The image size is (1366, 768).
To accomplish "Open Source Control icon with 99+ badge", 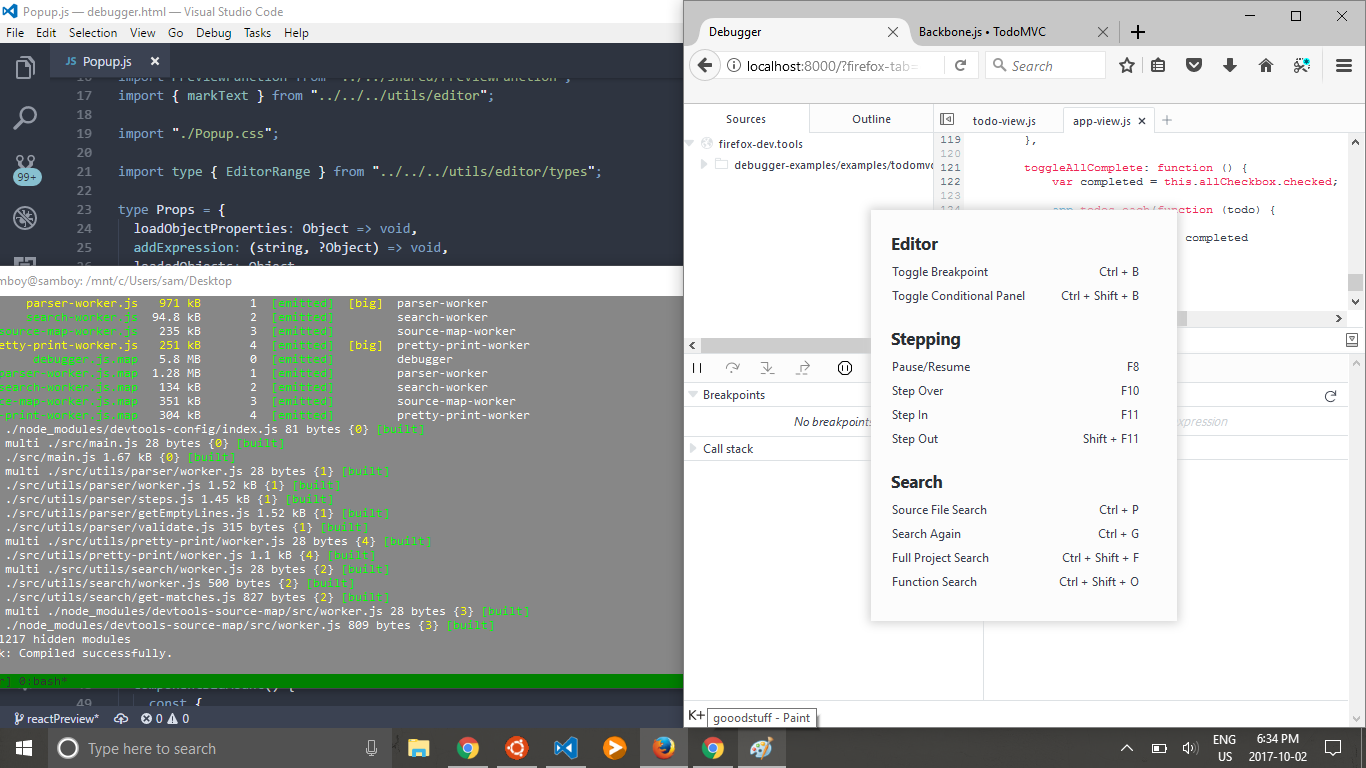I will tap(25, 168).
